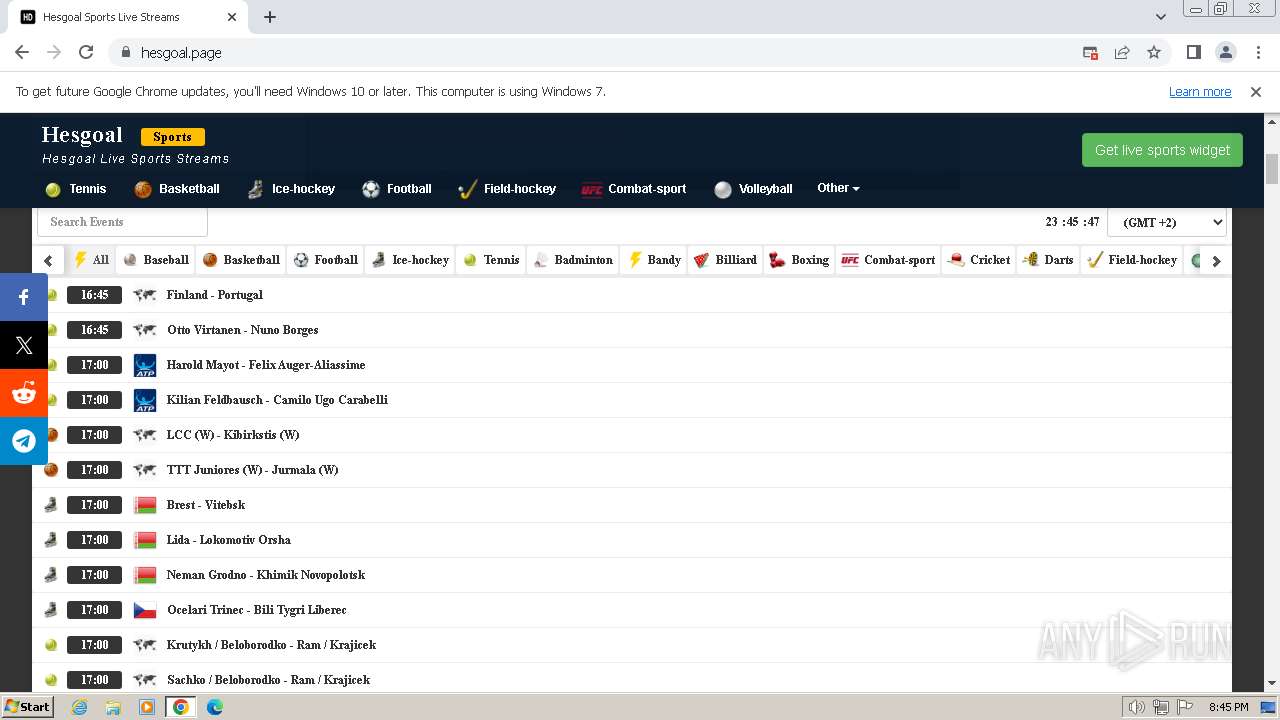1280x720 pixels.
Task: Expand Chrome tab search chevron
Action: (x=1161, y=17)
